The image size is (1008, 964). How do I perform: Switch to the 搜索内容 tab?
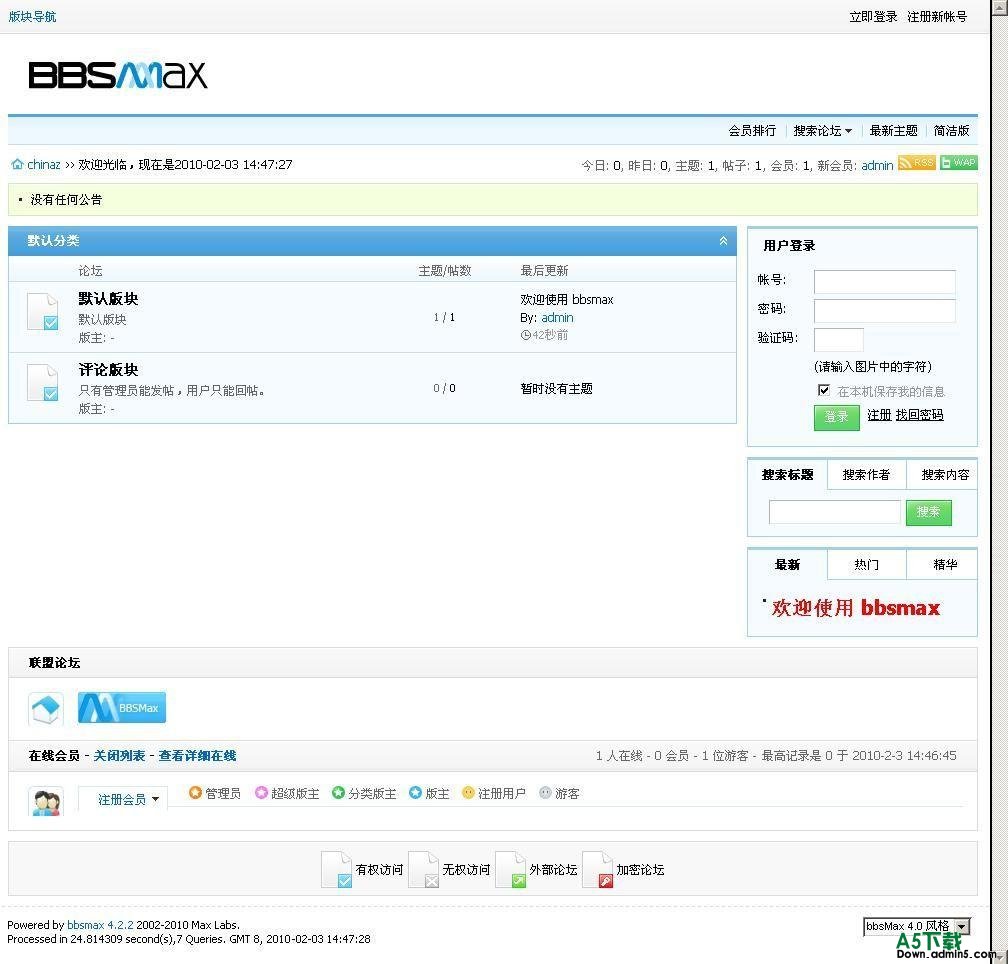coord(944,475)
